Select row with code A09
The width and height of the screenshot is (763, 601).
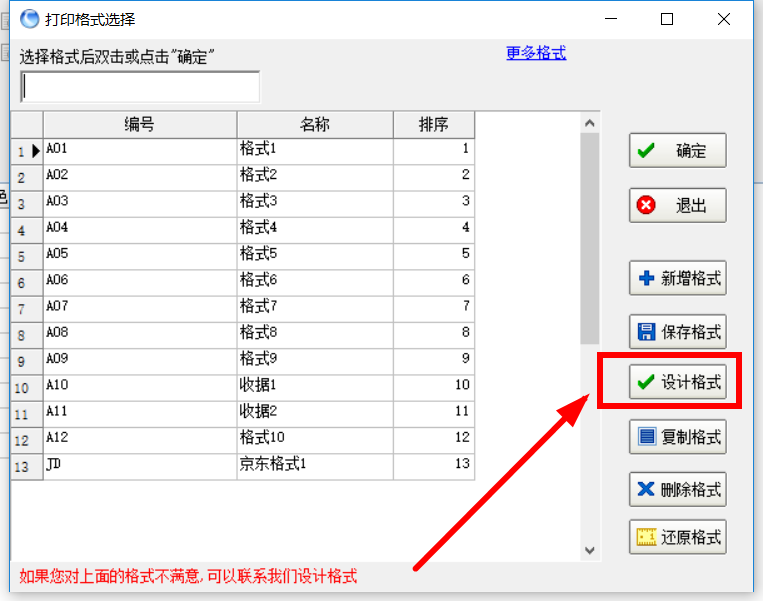(x=243, y=362)
